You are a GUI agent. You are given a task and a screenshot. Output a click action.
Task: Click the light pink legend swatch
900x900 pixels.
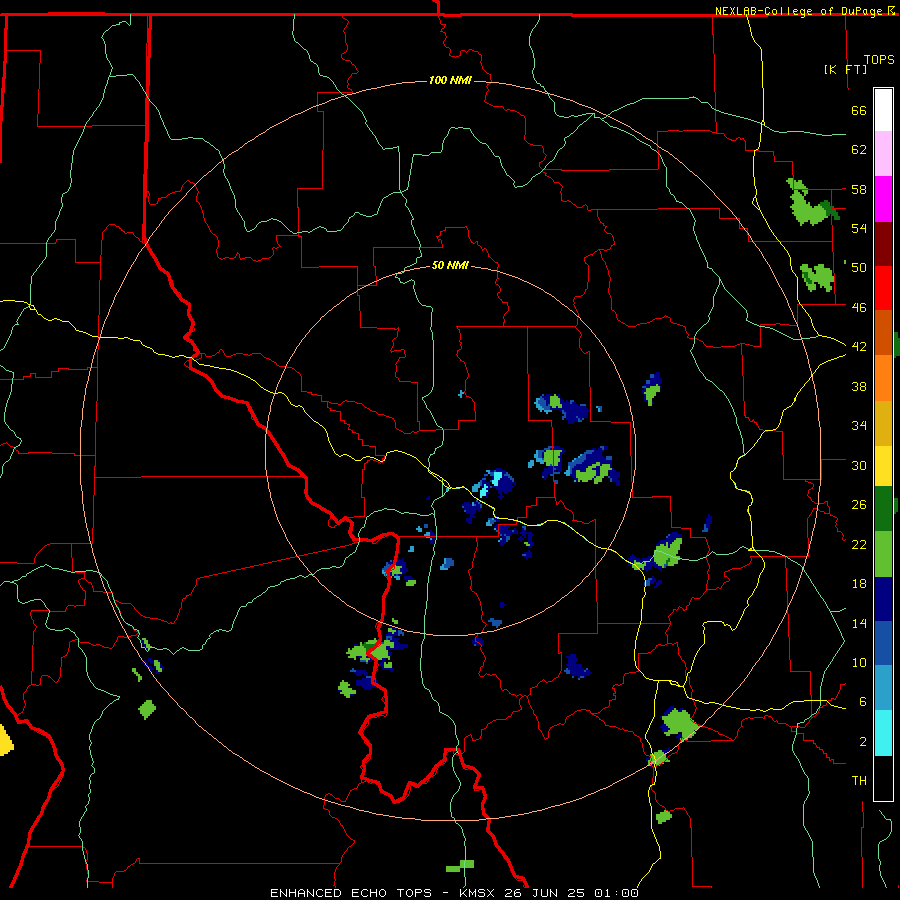click(x=883, y=153)
